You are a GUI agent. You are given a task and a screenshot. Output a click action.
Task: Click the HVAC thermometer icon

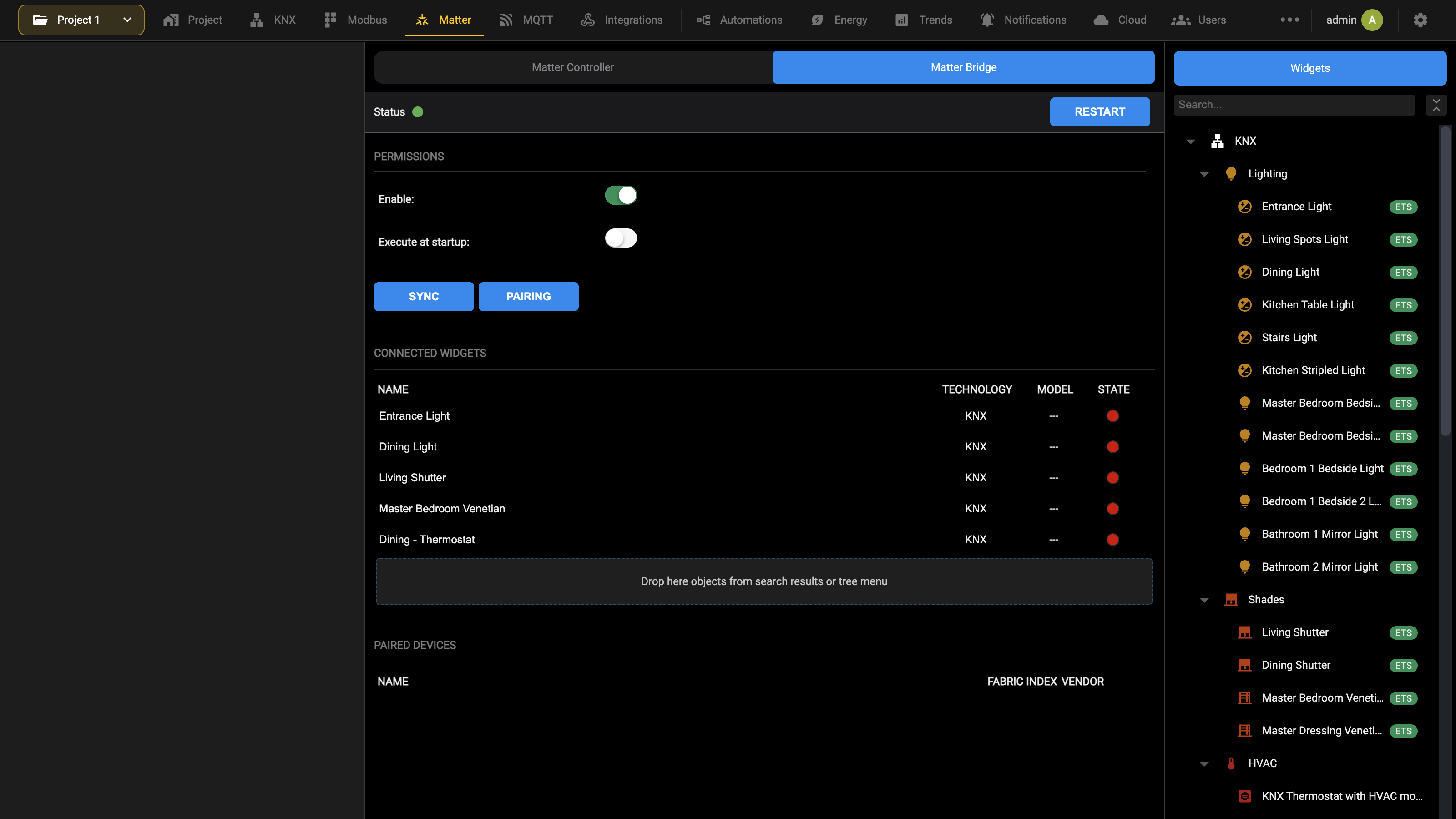(x=1231, y=763)
